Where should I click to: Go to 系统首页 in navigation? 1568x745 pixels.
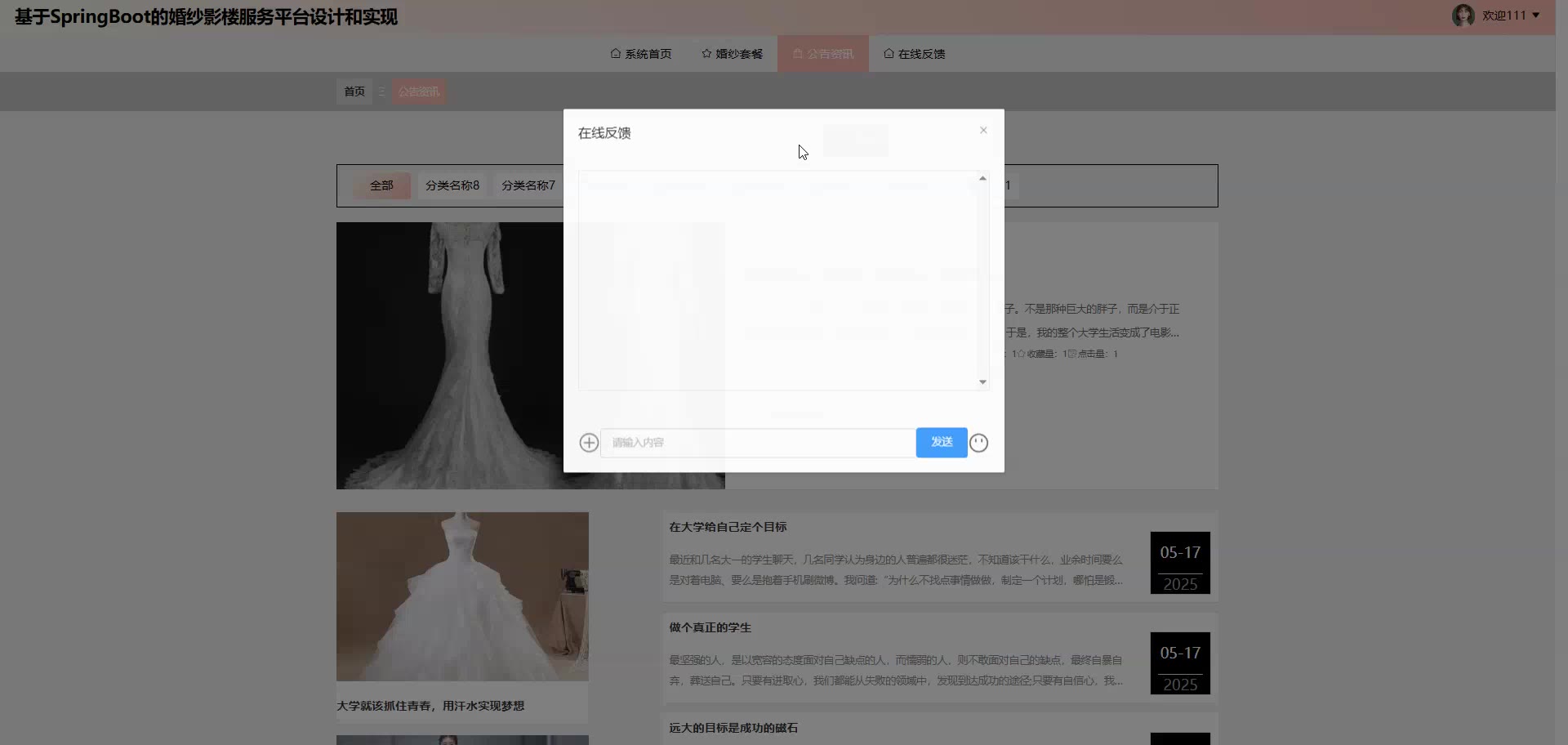[x=641, y=54]
